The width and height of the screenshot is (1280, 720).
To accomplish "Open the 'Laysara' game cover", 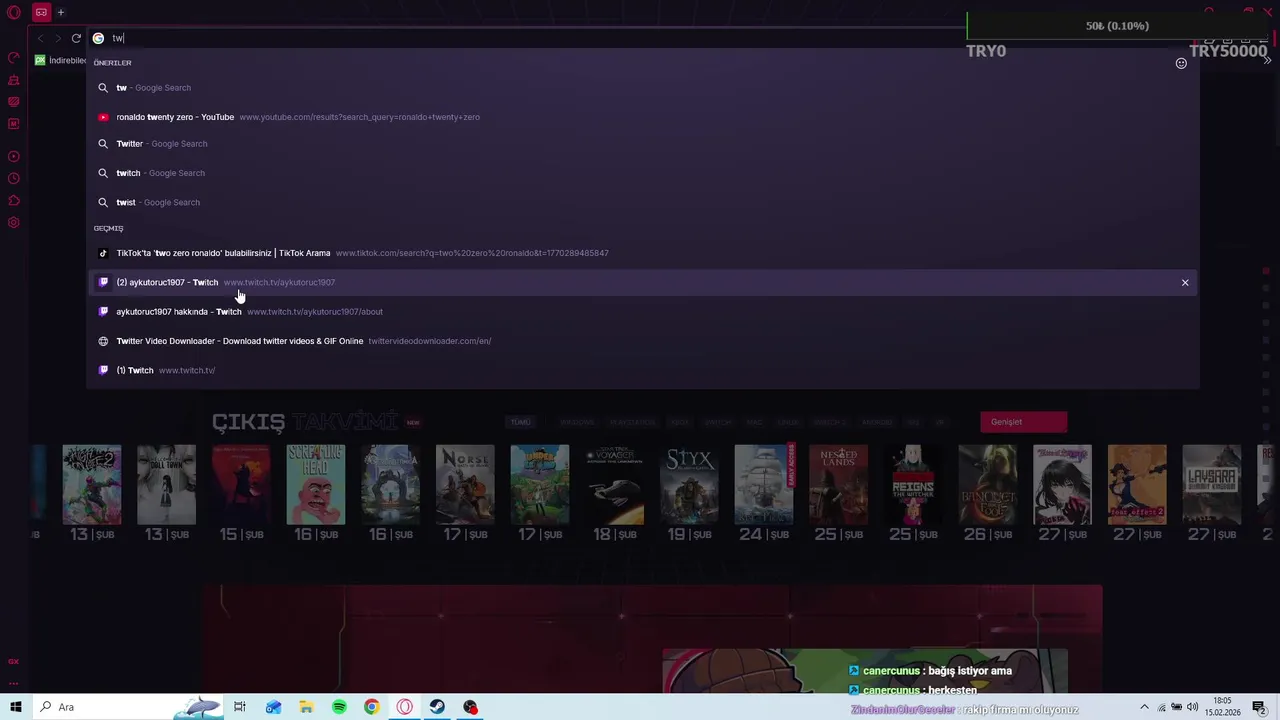I will [x=1211, y=485].
